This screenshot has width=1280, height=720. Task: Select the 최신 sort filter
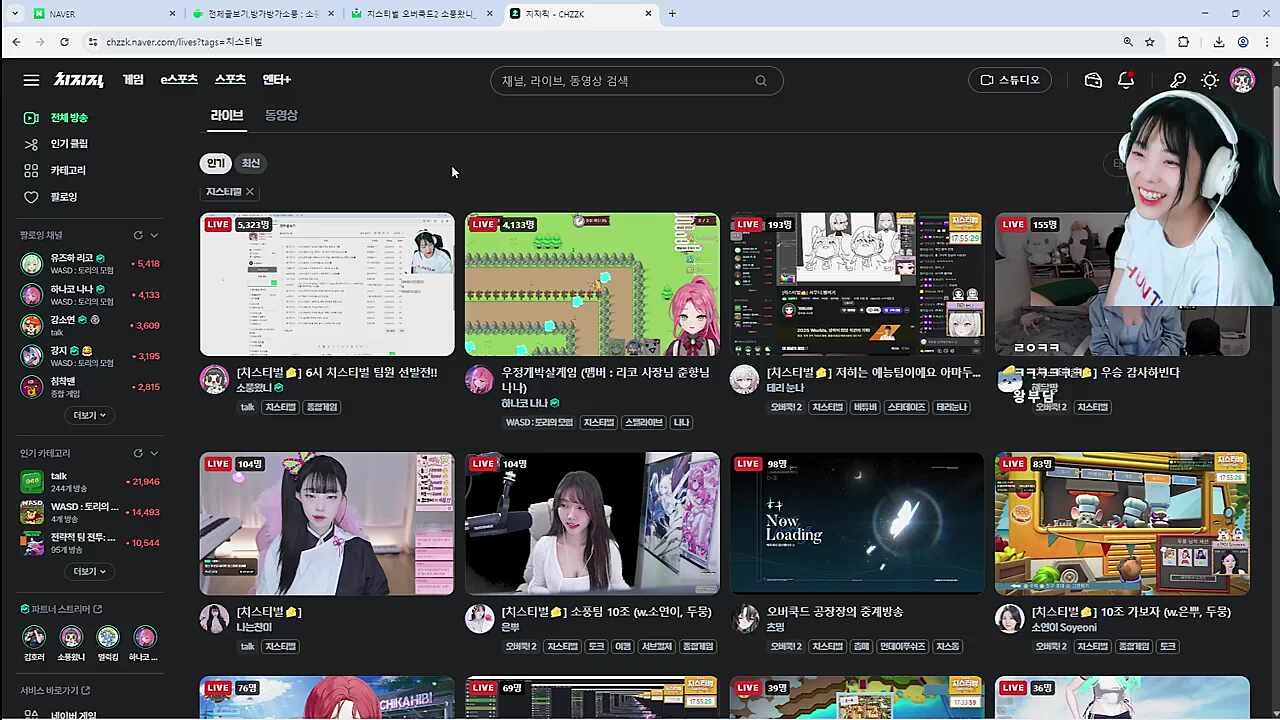pos(251,163)
